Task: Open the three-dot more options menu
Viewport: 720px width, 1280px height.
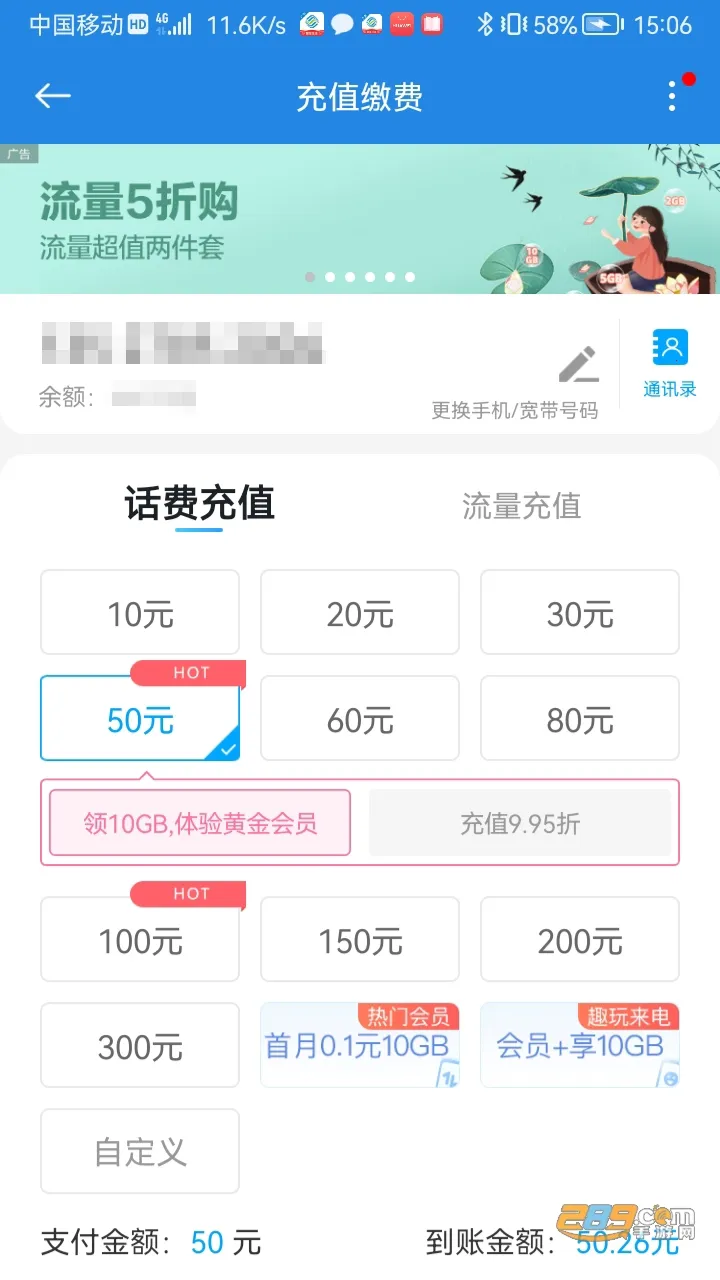Action: click(x=672, y=96)
